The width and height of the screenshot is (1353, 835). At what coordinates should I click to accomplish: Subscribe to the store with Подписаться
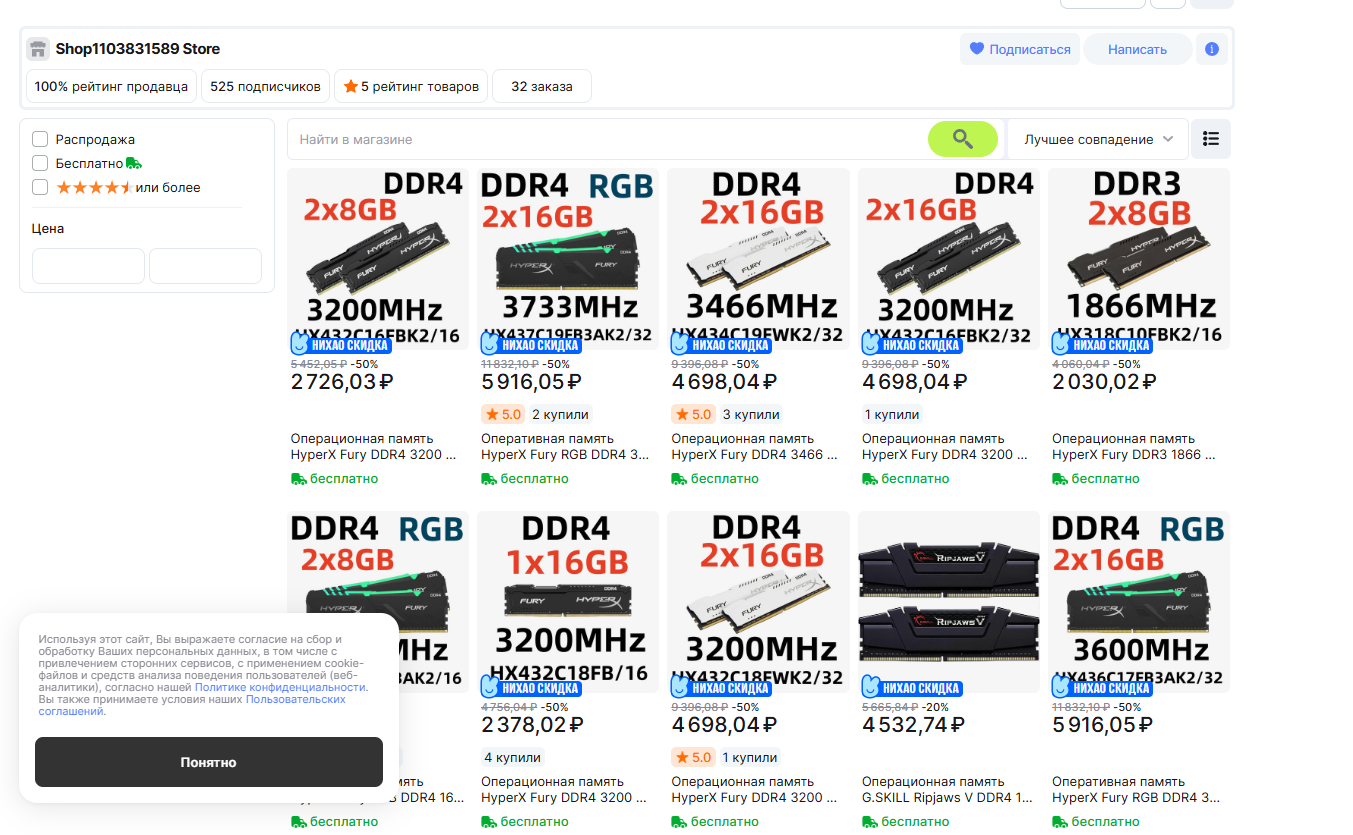1020,49
